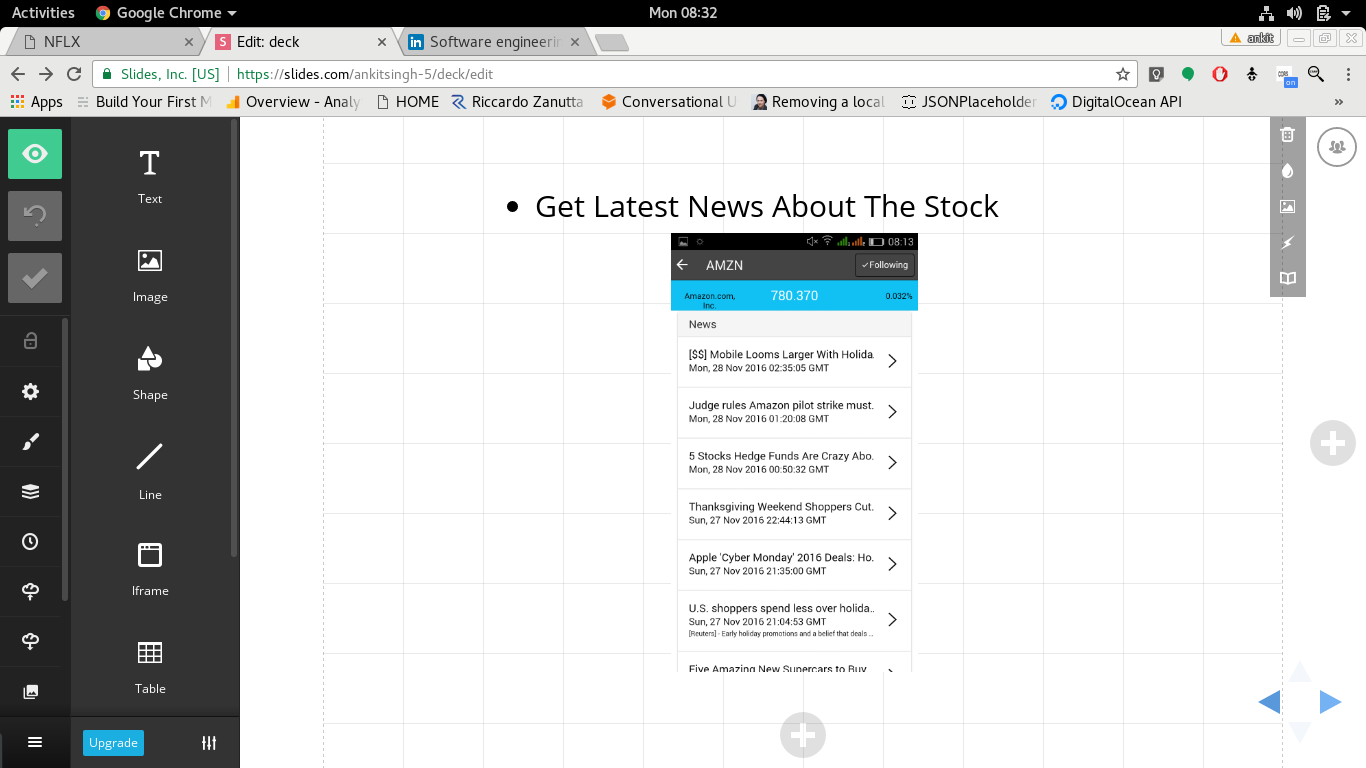Click the browser forward arrow

point(46,74)
